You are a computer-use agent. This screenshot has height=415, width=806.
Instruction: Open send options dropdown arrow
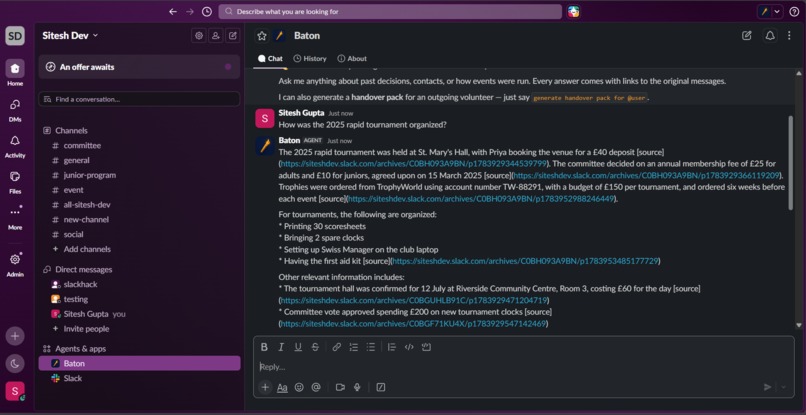tap(784, 387)
